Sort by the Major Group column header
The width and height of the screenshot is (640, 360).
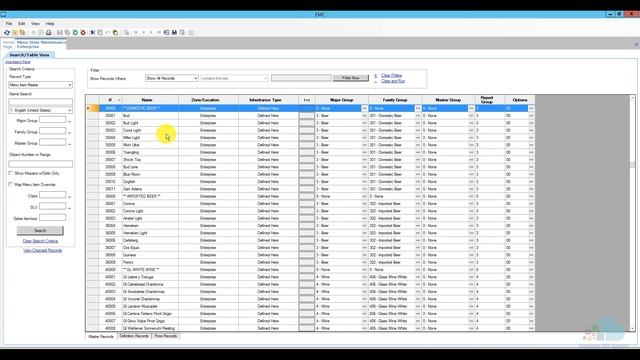coord(342,100)
